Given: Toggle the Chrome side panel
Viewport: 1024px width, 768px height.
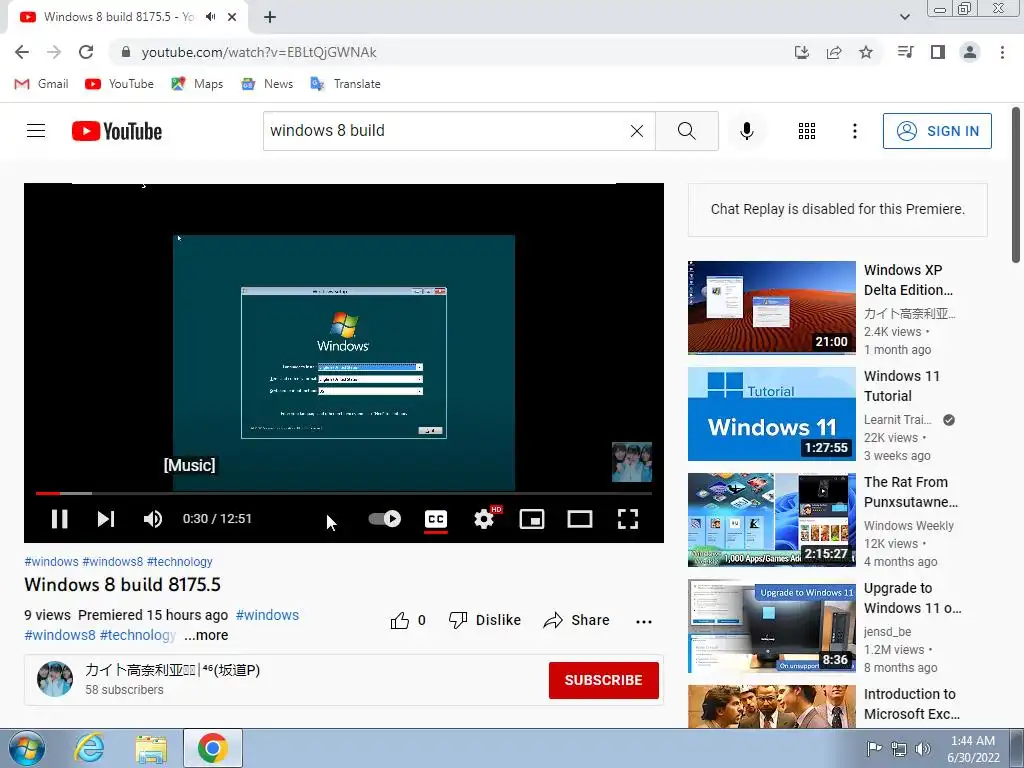Looking at the screenshot, I should coord(938,52).
